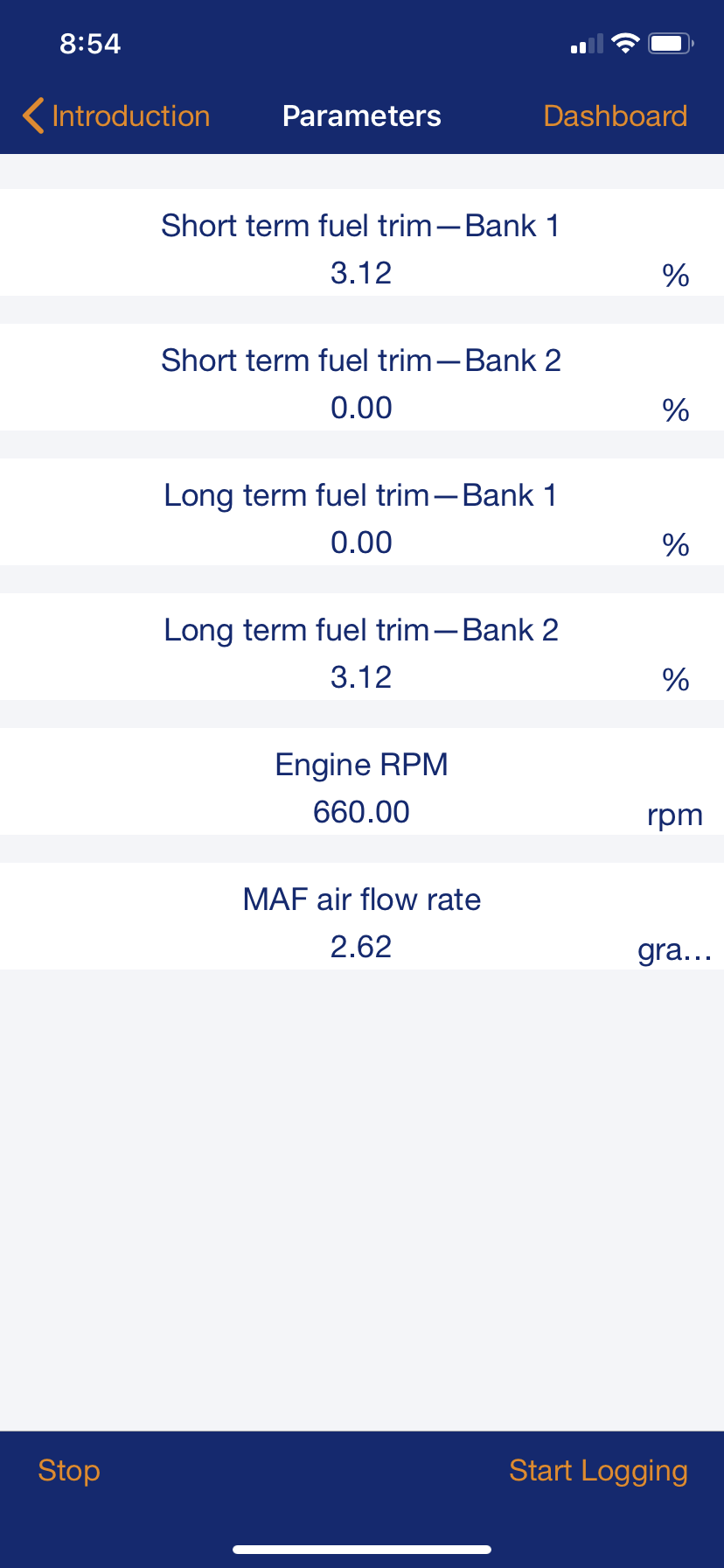Tap the cellular signal bars icon
This screenshot has height=1568, width=724.
click(587, 44)
